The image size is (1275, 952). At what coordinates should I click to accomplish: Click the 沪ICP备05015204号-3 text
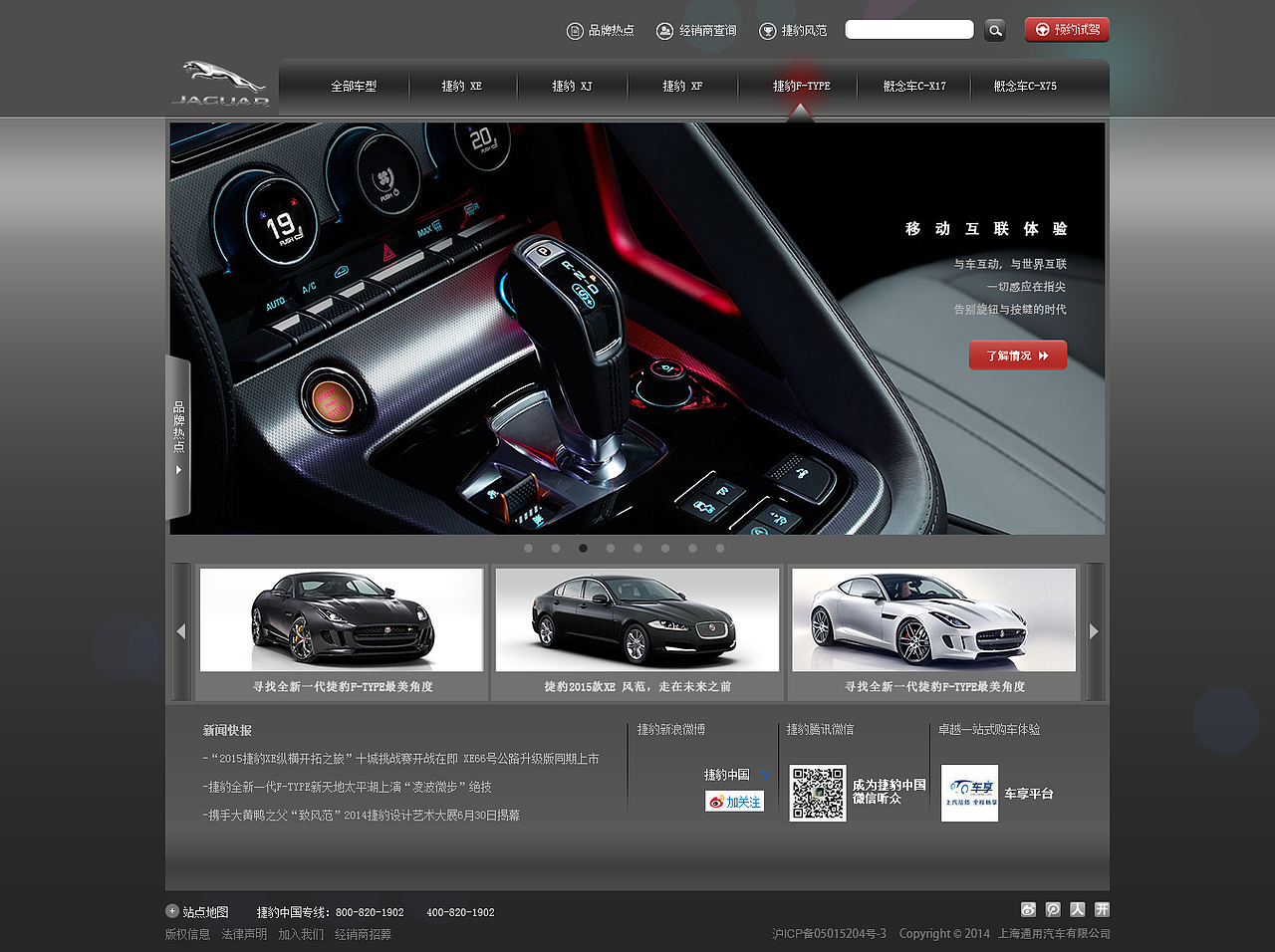pyautogui.click(x=829, y=934)
